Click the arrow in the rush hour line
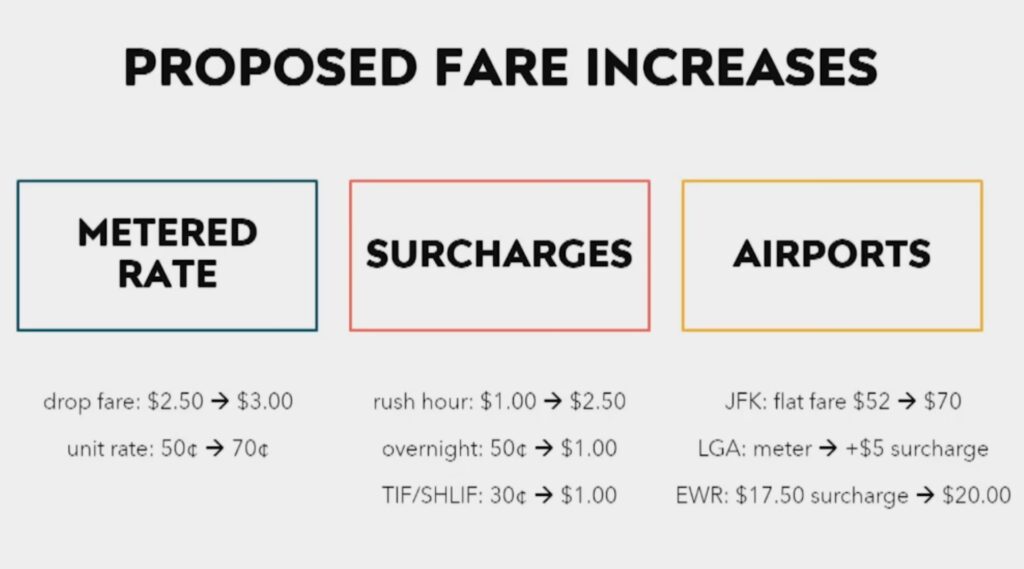Screen dimensions: 1024x569 [553, 402]
